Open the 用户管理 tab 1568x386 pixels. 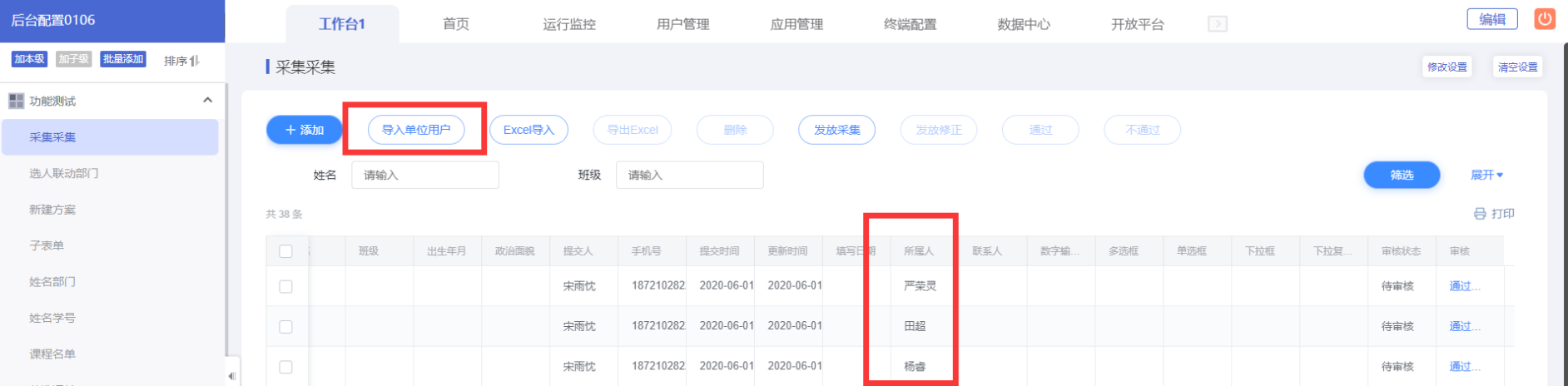coord(683,24)
